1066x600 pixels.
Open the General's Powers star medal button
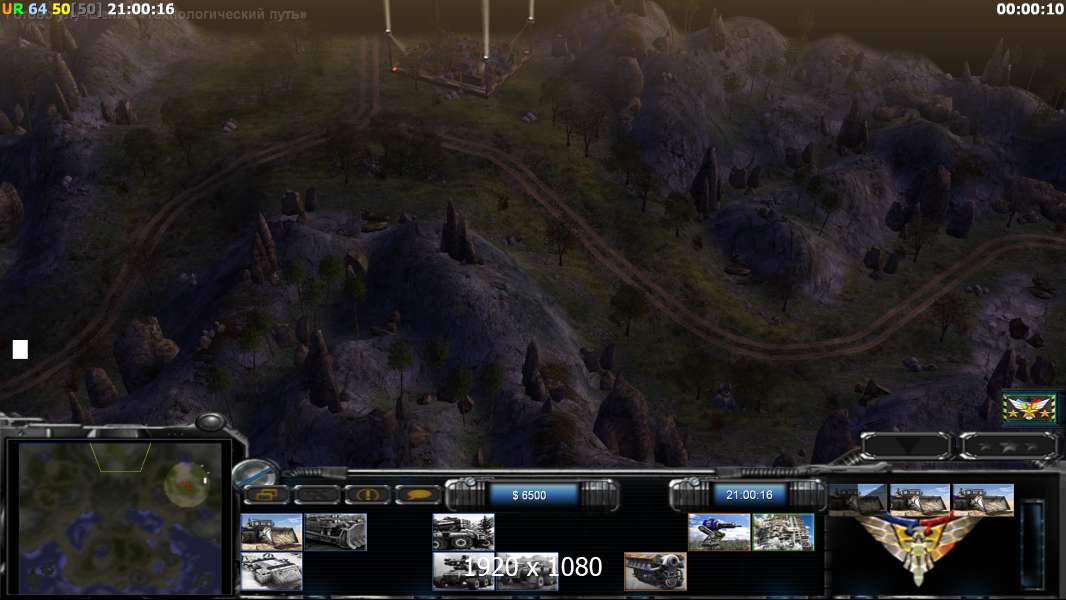(1029, 408)
